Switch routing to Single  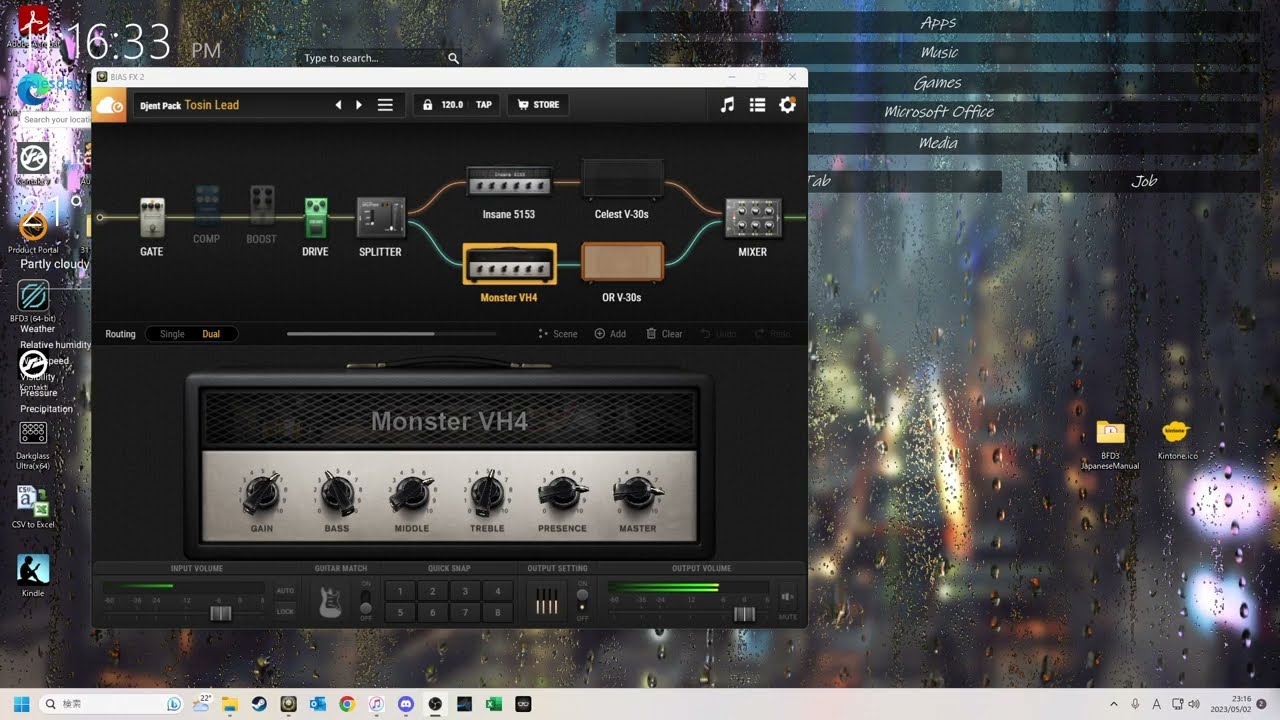172,334
